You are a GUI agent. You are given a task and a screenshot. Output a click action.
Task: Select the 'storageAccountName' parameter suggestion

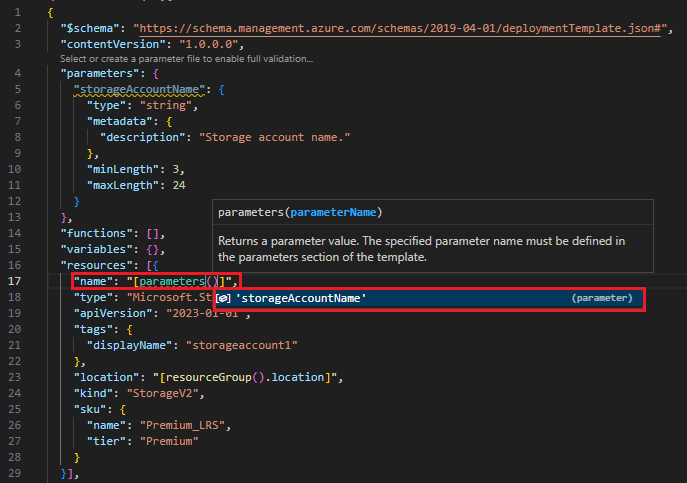429,298
